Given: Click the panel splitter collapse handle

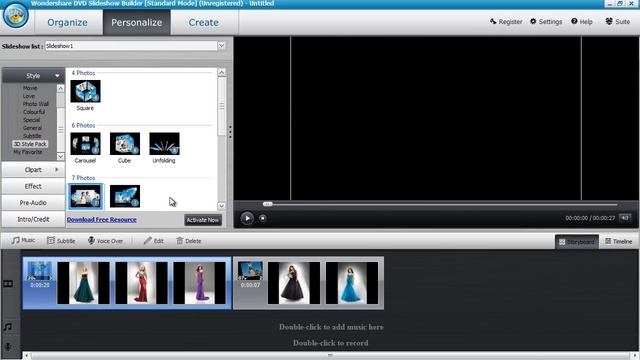Looking at the screenshot, I should [x=230, y=132].
